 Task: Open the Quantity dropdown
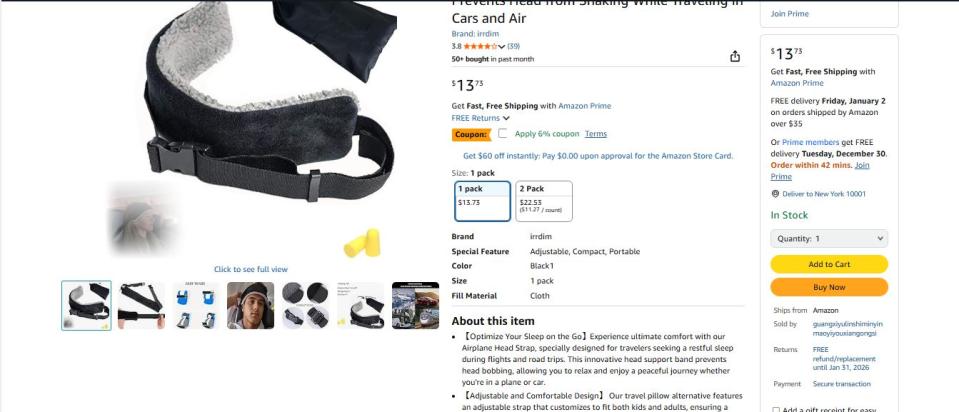pos(829,238)
